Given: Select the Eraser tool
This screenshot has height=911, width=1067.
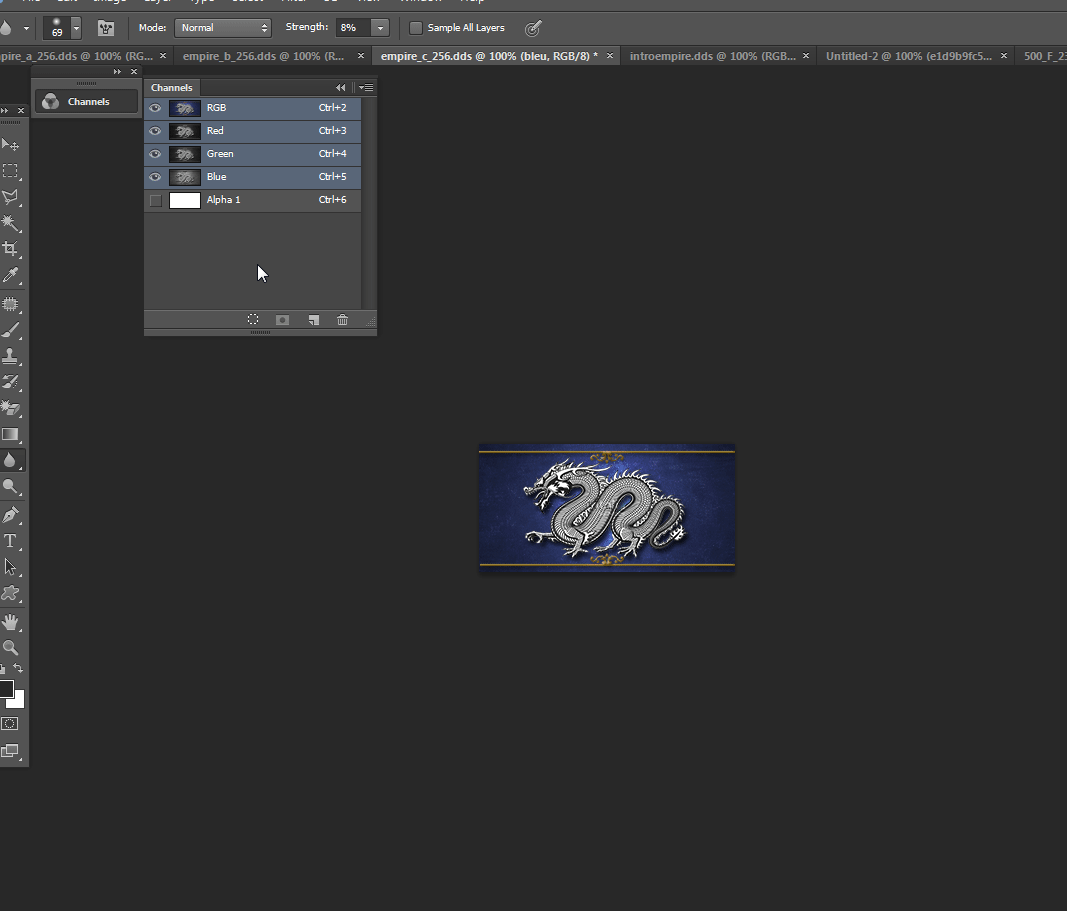Looking at the screenshot, I should tap(10, 408).
